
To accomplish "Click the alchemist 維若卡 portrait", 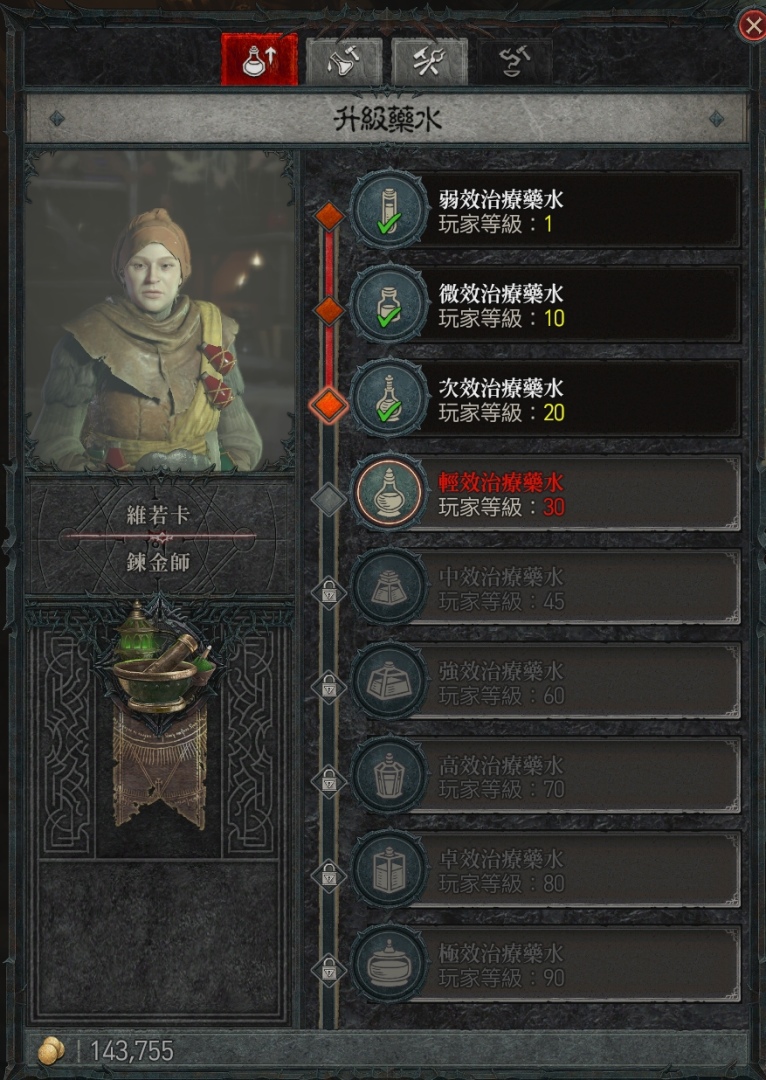I will click(160, 311).
